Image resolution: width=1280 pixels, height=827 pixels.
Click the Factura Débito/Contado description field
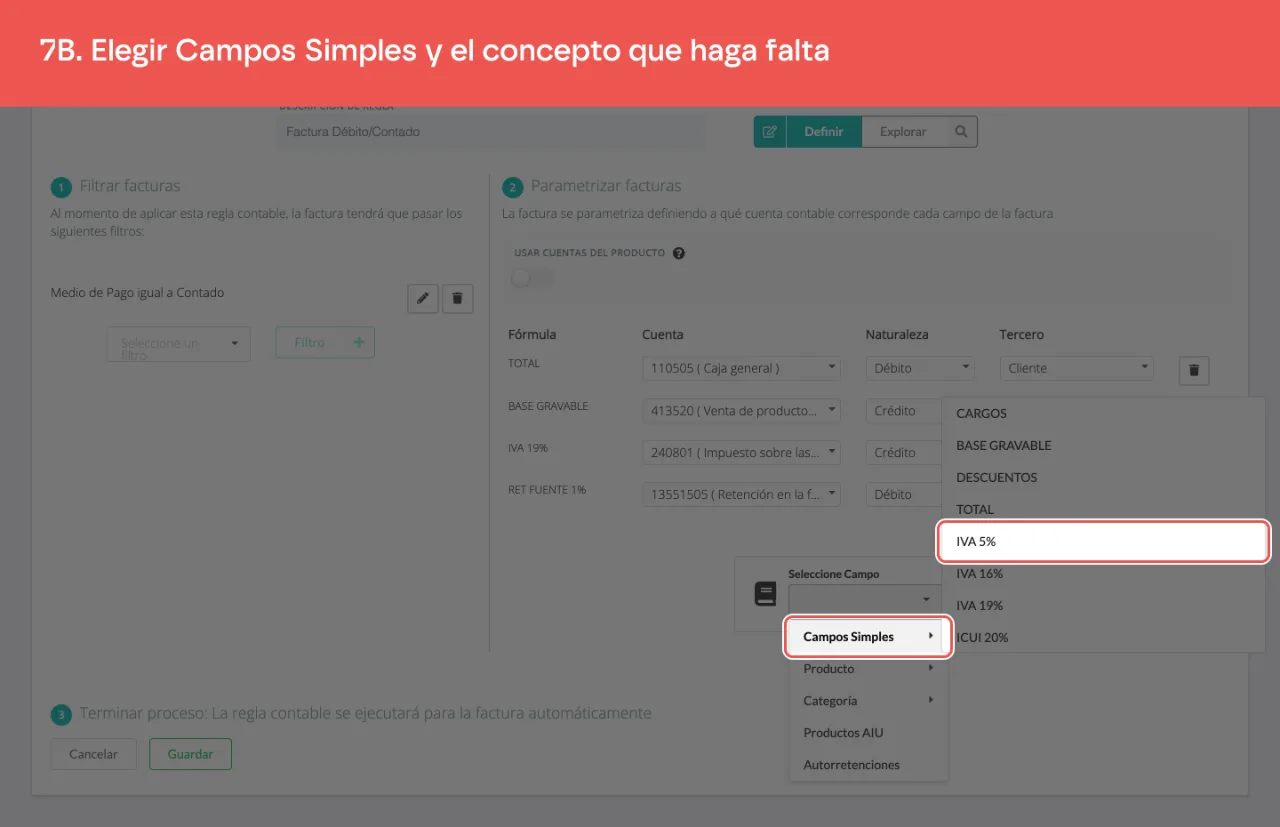(x=490, y=132)
